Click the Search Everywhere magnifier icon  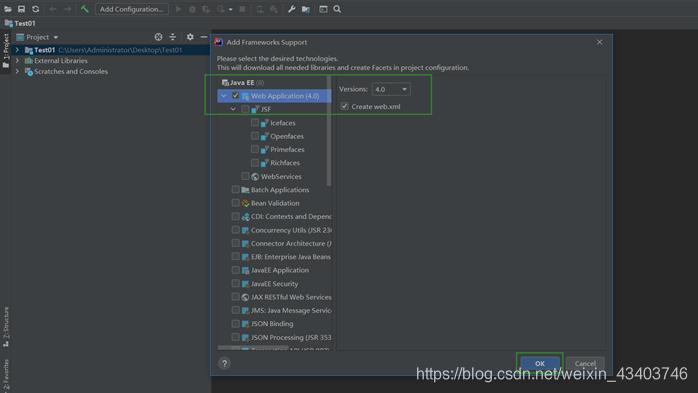(337, 9)
